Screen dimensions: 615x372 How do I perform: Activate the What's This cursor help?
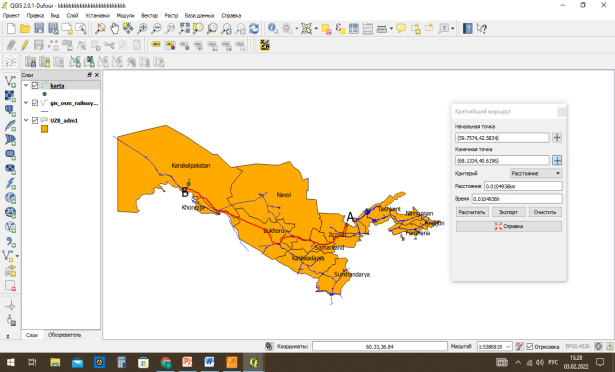tap(482, 28)
